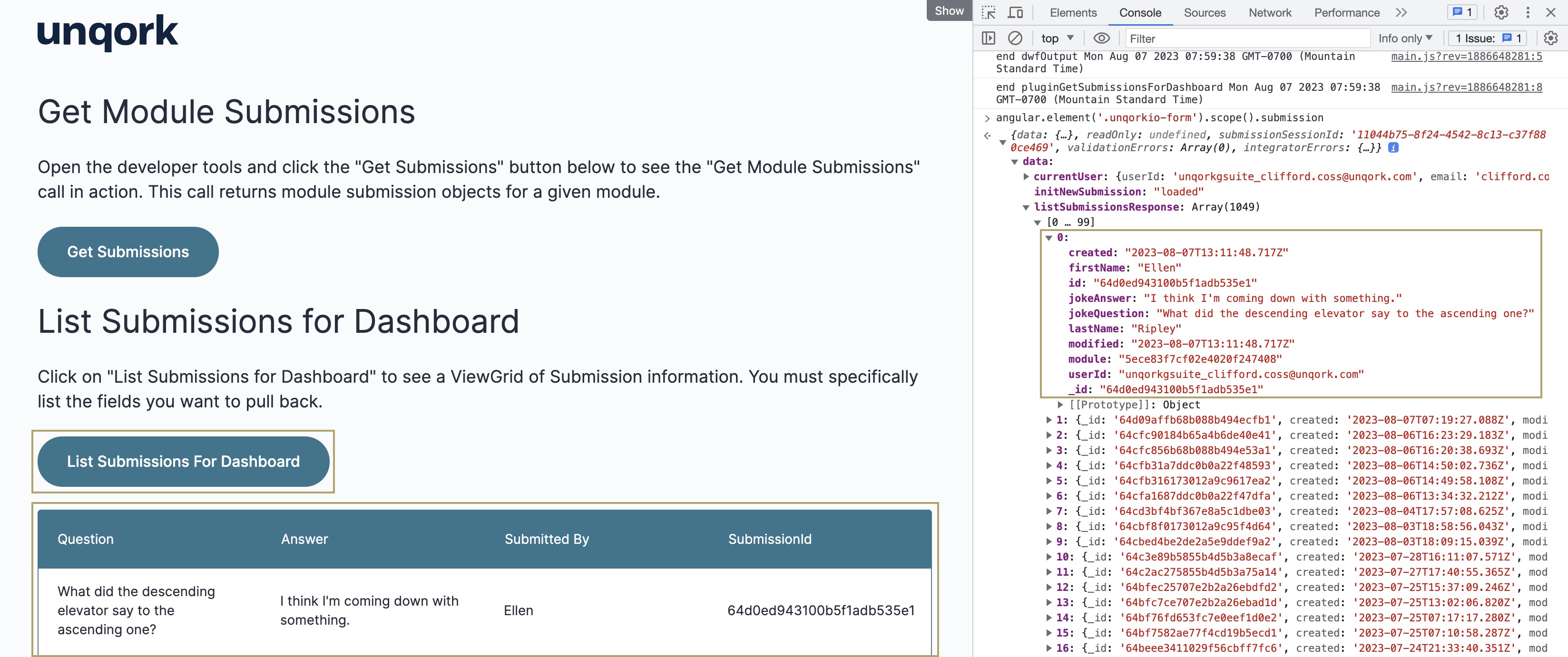Click the info icon beside integratorErrors
The height and width of the screenshot is (657, 1568).
click(1393, 148)
